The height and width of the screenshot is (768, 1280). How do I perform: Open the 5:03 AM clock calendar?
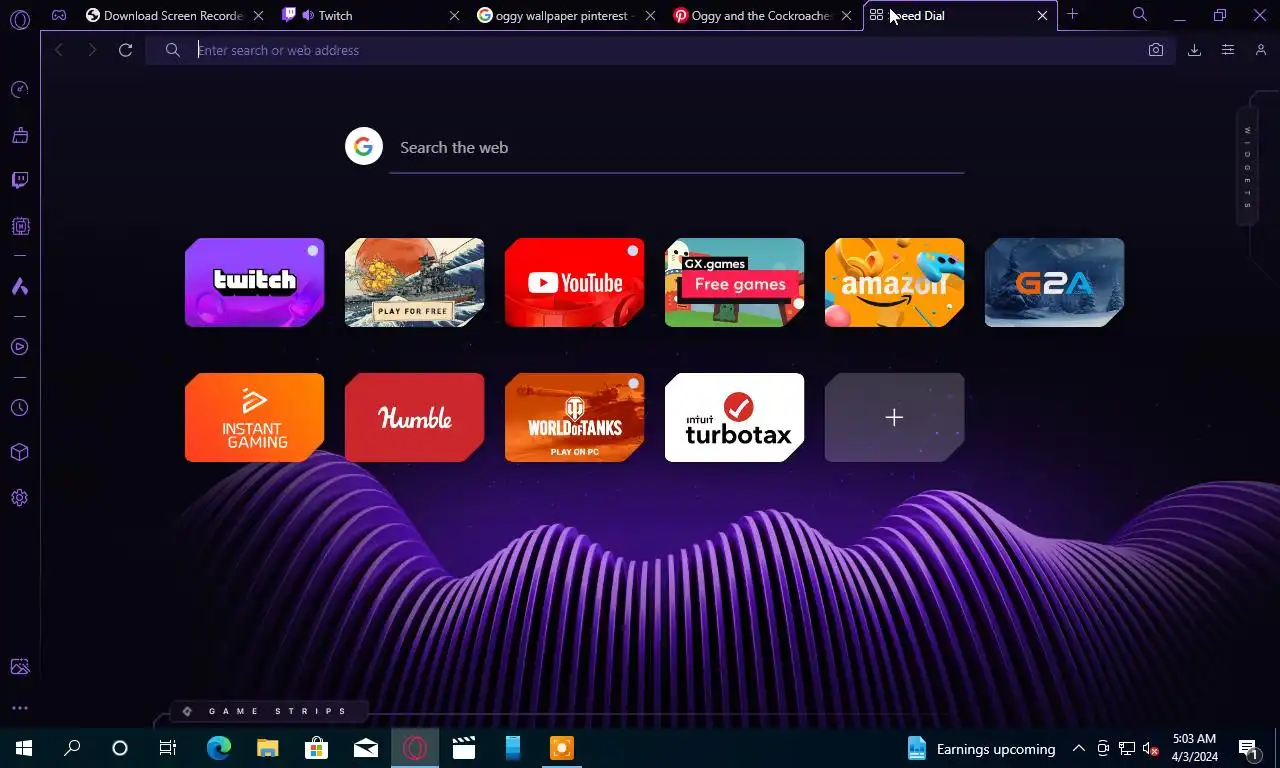point(1193,748)
